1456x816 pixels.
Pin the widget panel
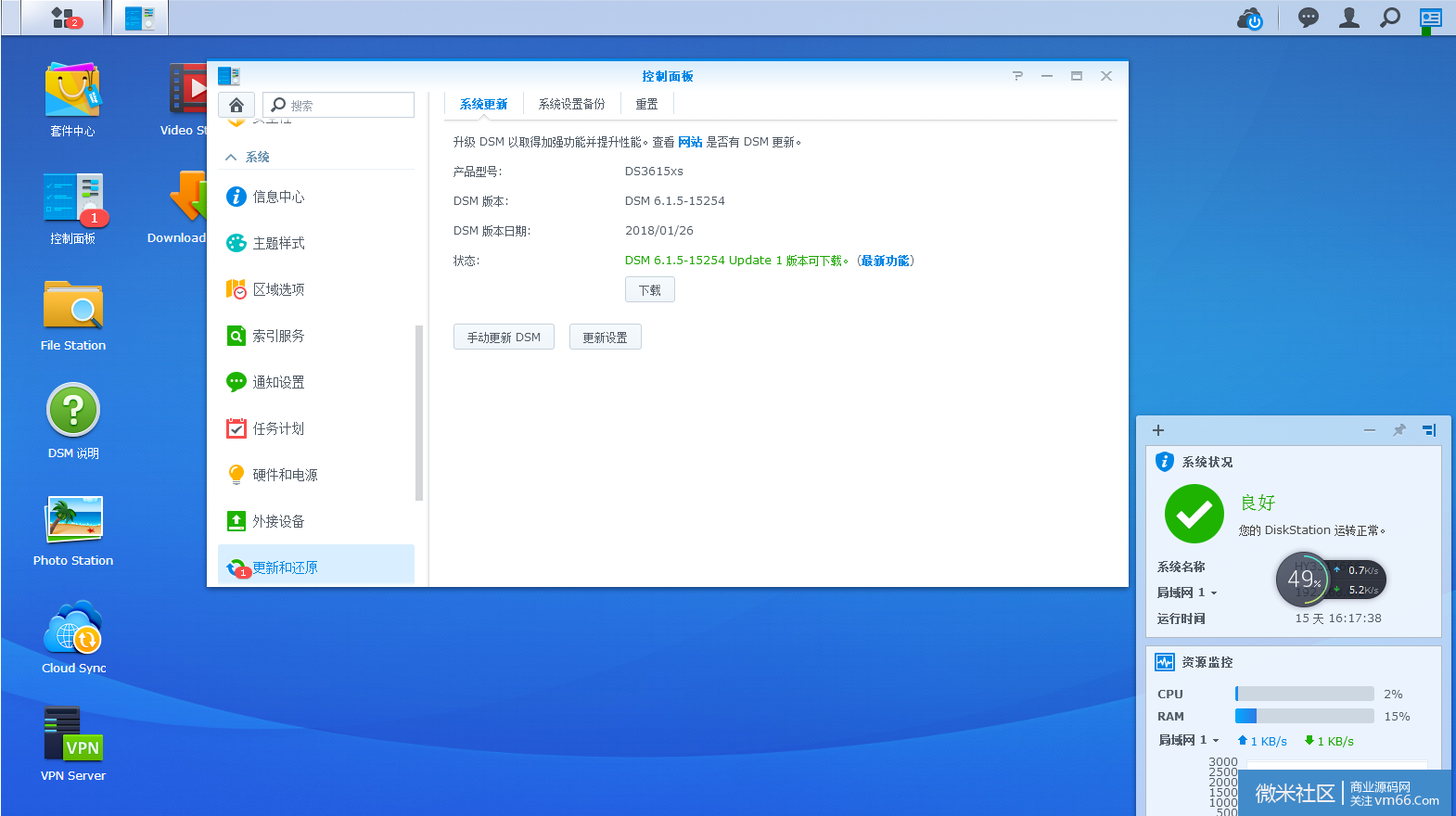1399,430
